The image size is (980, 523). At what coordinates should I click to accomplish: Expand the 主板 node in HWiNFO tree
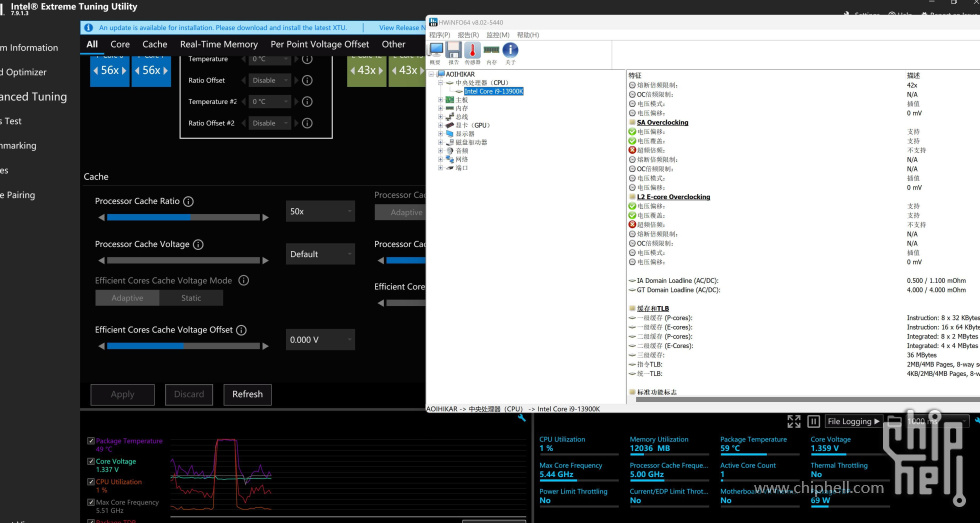point(441,100)
